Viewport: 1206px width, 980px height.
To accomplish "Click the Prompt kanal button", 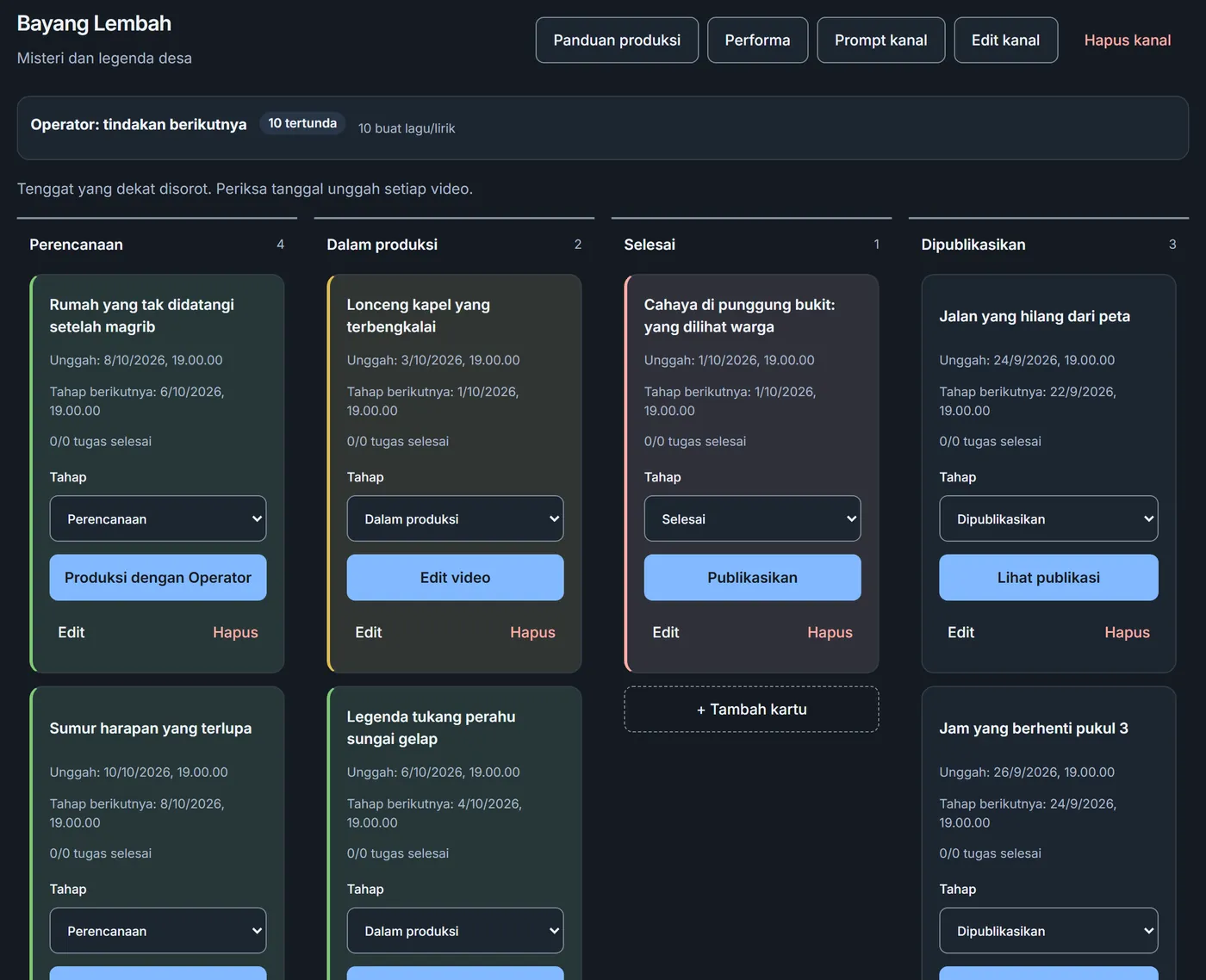I will click(880, 40).
